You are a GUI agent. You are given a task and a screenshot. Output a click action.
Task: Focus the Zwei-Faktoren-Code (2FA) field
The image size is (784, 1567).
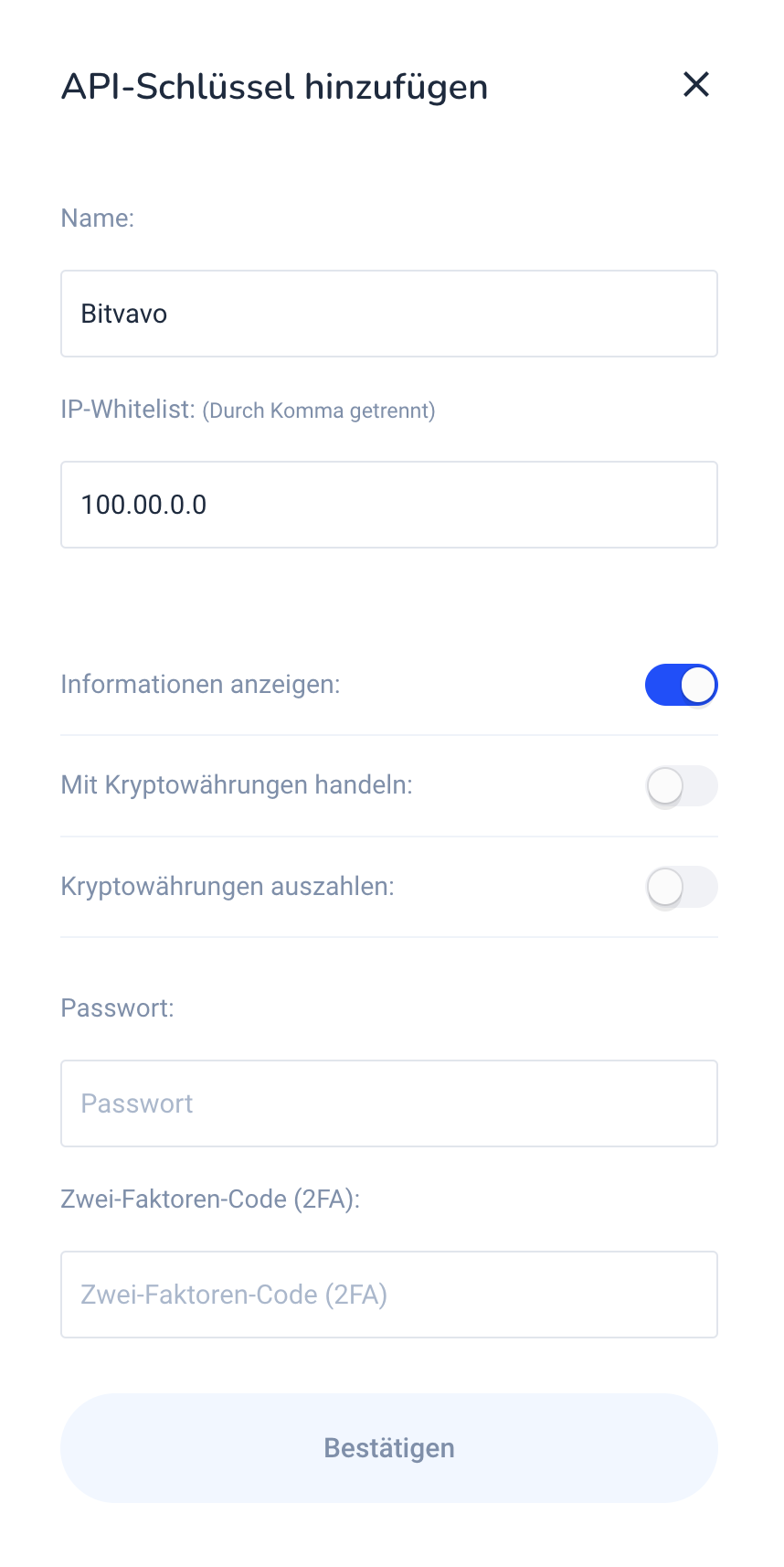pos(389,1295)
